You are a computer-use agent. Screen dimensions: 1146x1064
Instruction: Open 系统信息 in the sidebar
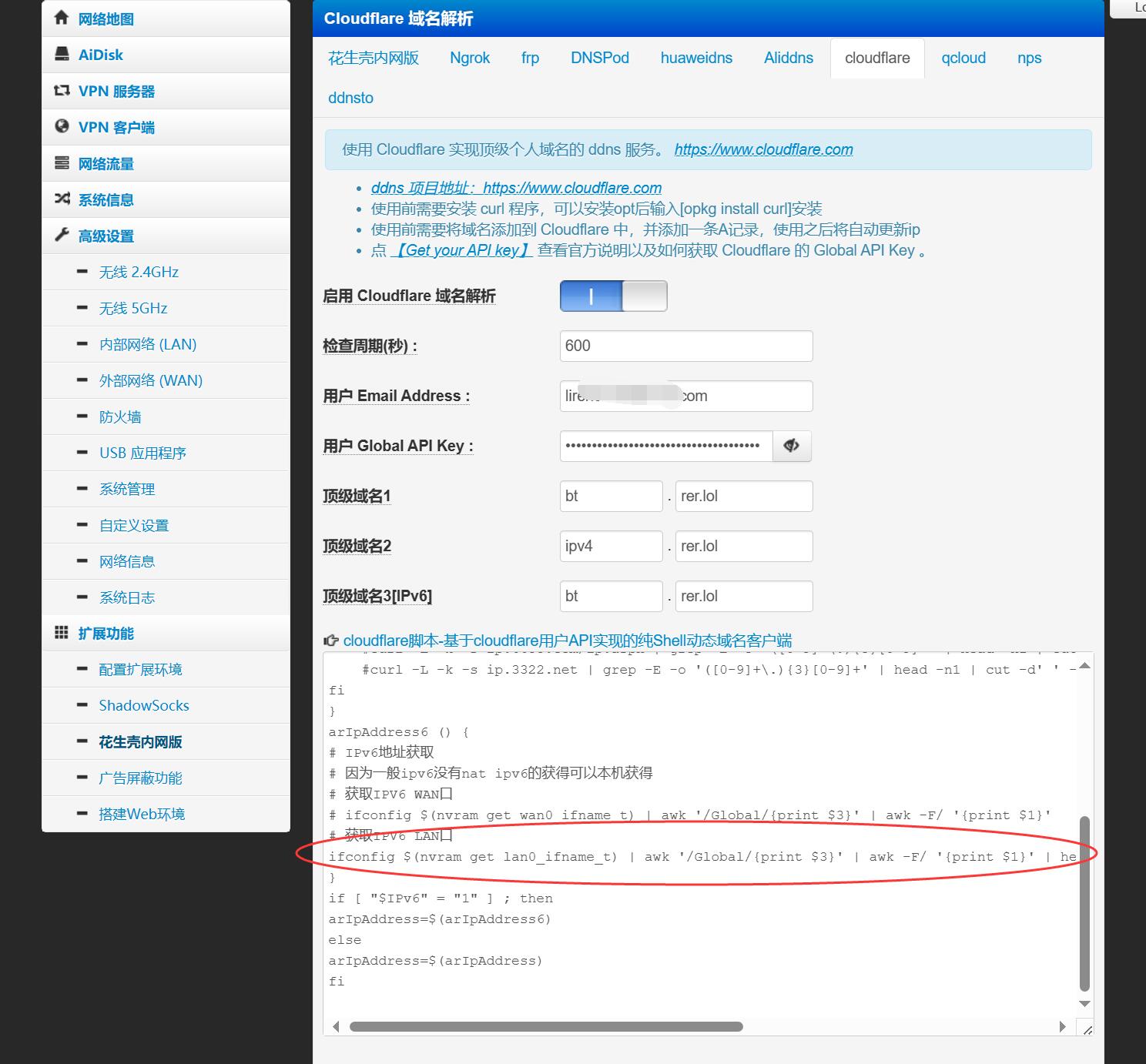[166, 199]
